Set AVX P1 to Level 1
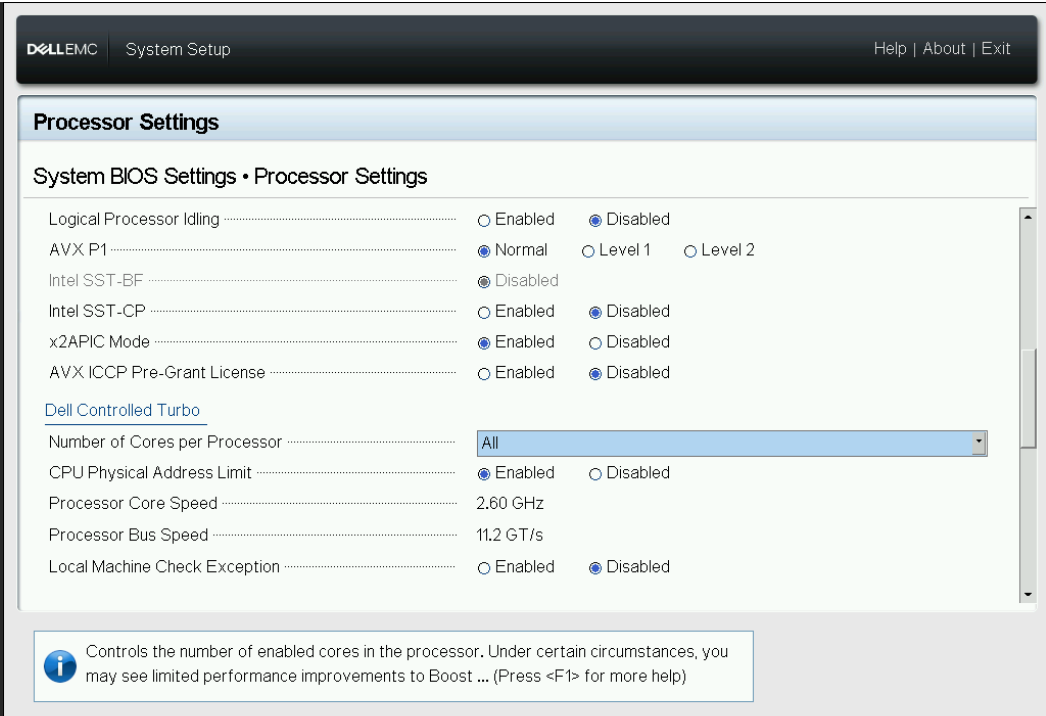The width and height of the screenshot is (1046, 716). [x=588, y=251]
